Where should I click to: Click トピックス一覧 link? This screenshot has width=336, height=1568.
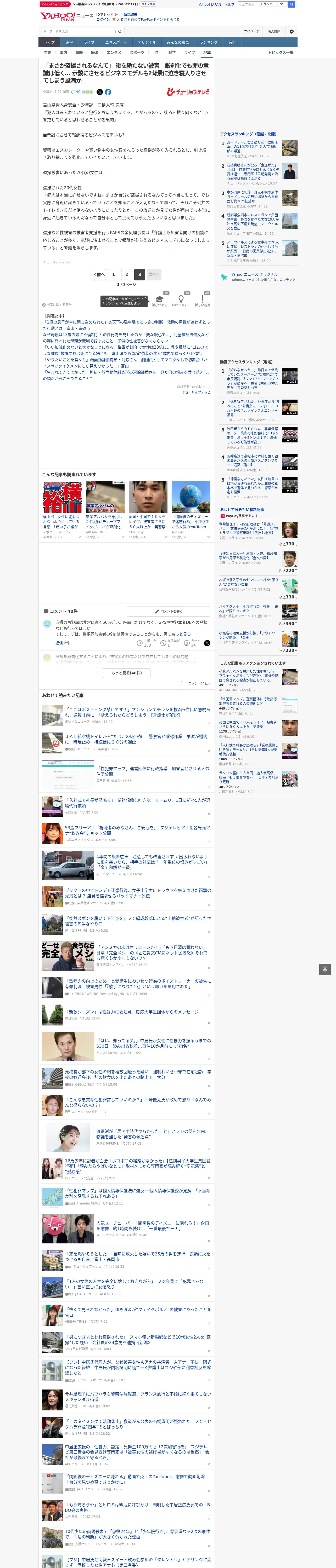point(281,52)
